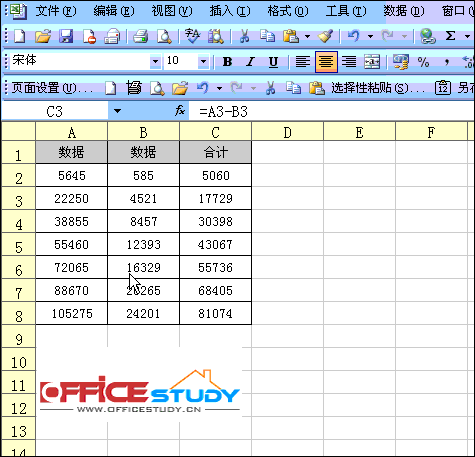
Task: Click the Cut scissors icon in standard toolbar
Action: point(244,36)
